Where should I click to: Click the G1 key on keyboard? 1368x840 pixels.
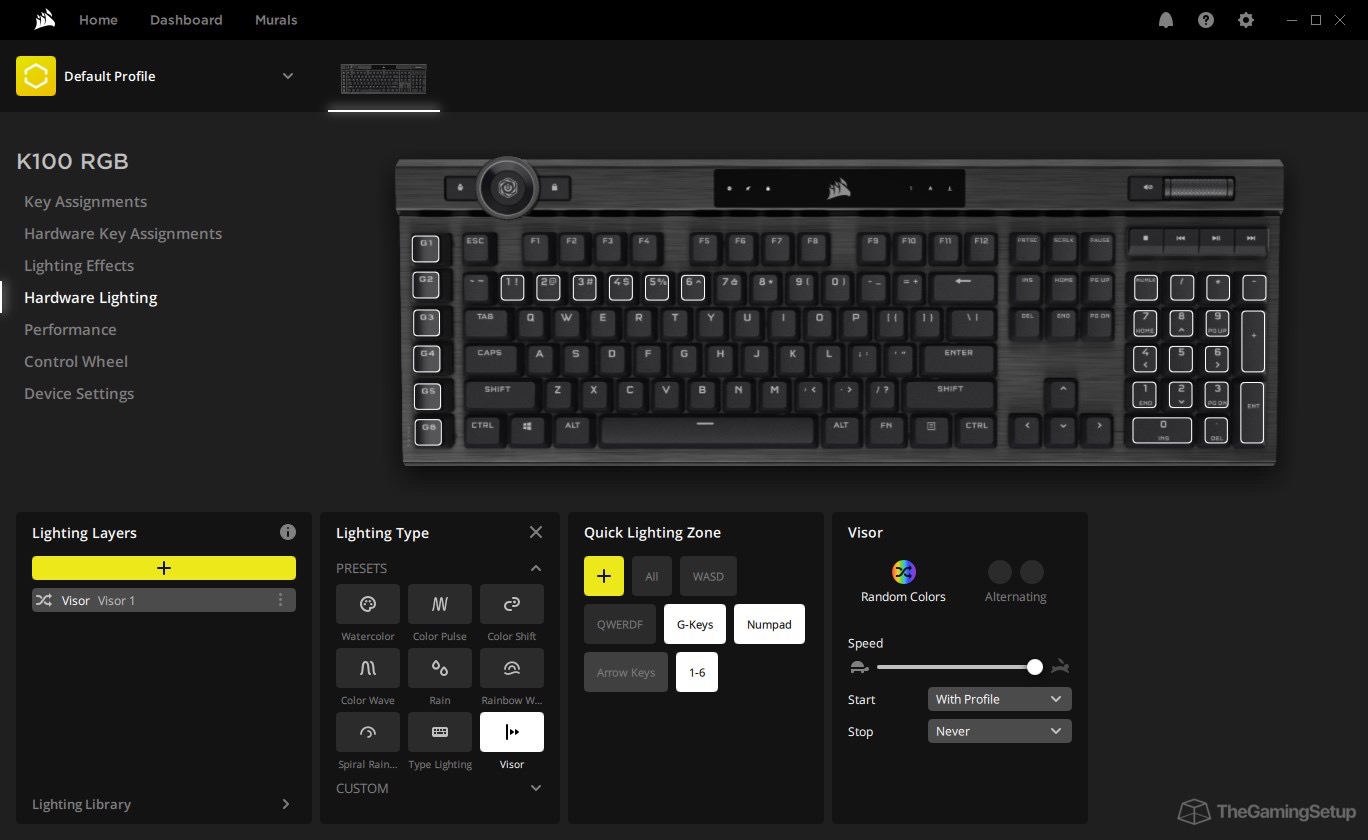point(427,248)
